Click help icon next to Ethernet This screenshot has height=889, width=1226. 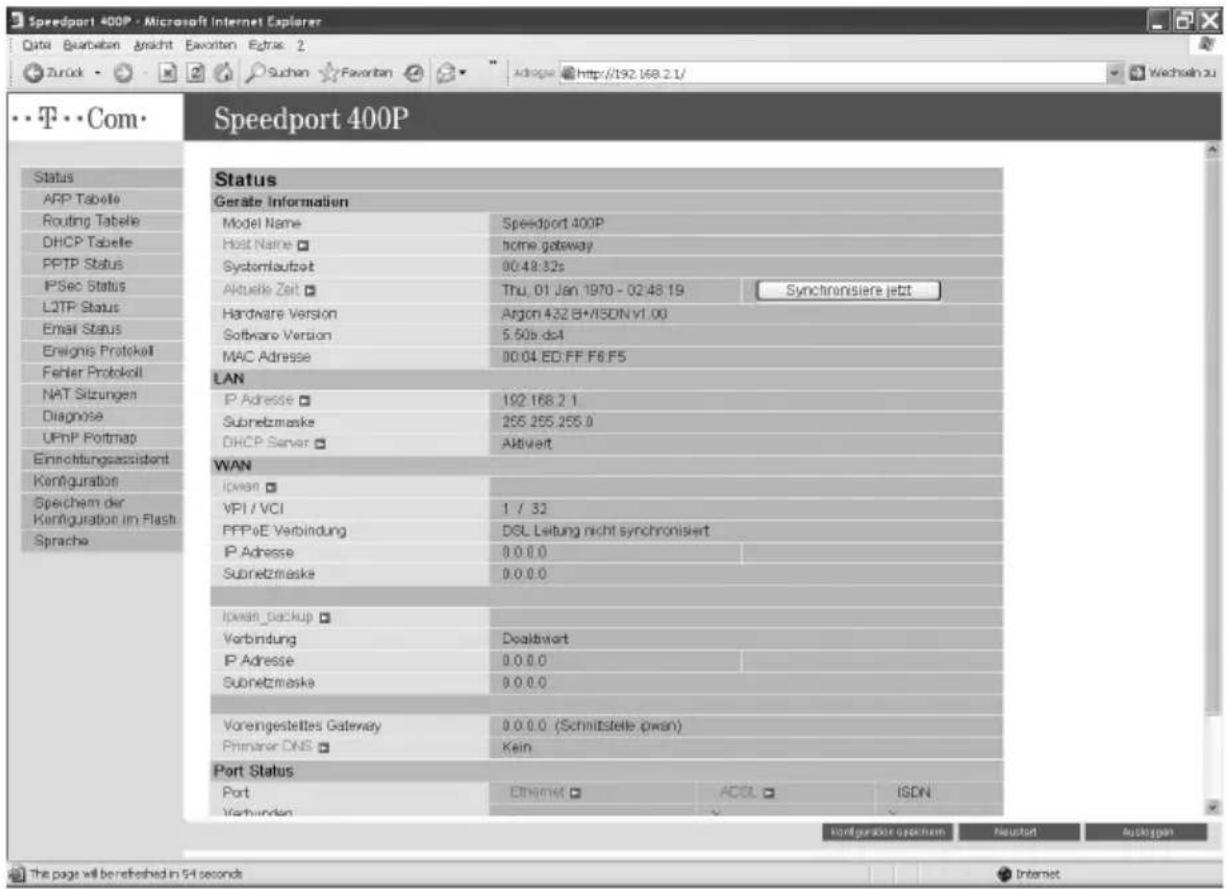click(576, 793)
